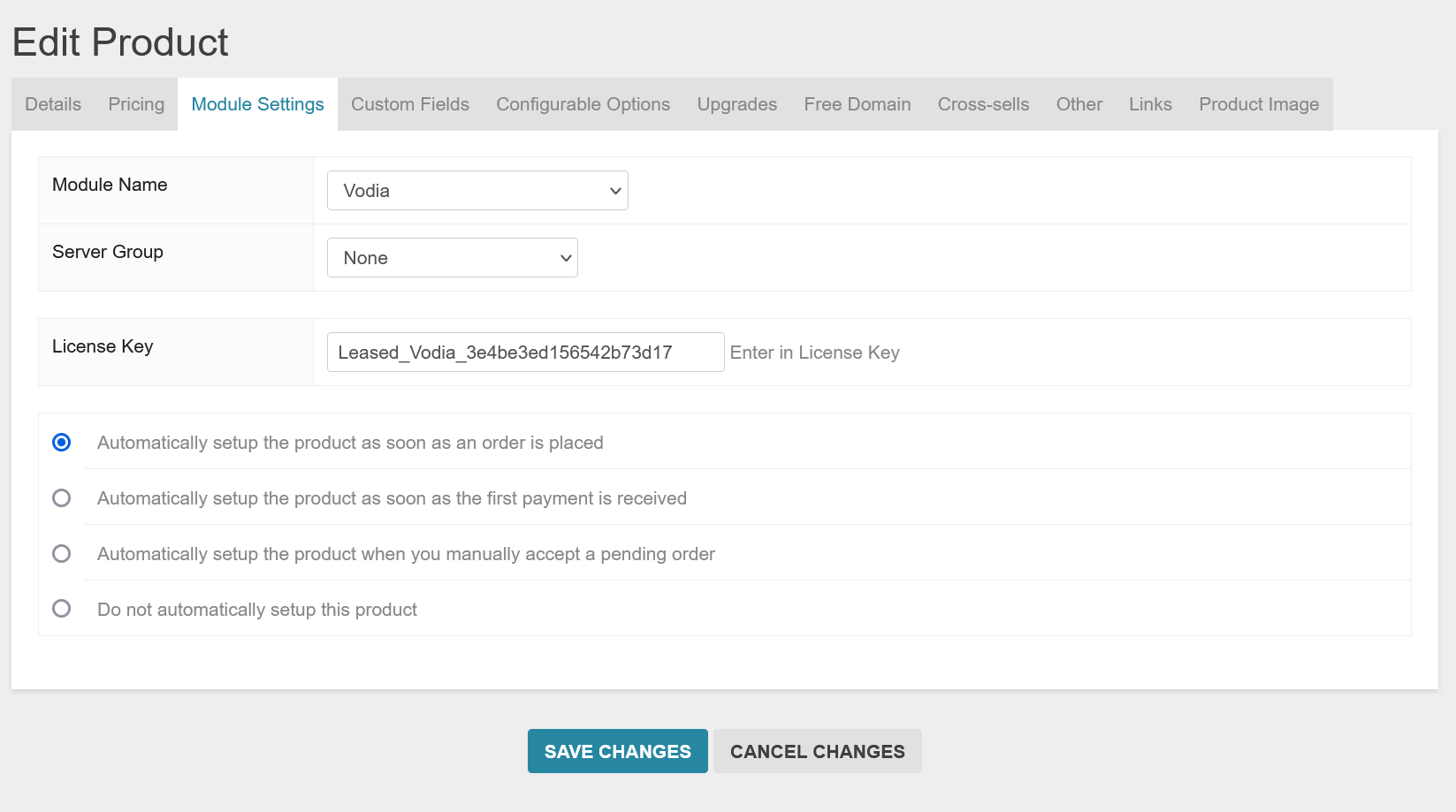View the Cross-sells tab
Image resolution: width=1456 pixels, height=812 pixels.
tap(984, 104)
